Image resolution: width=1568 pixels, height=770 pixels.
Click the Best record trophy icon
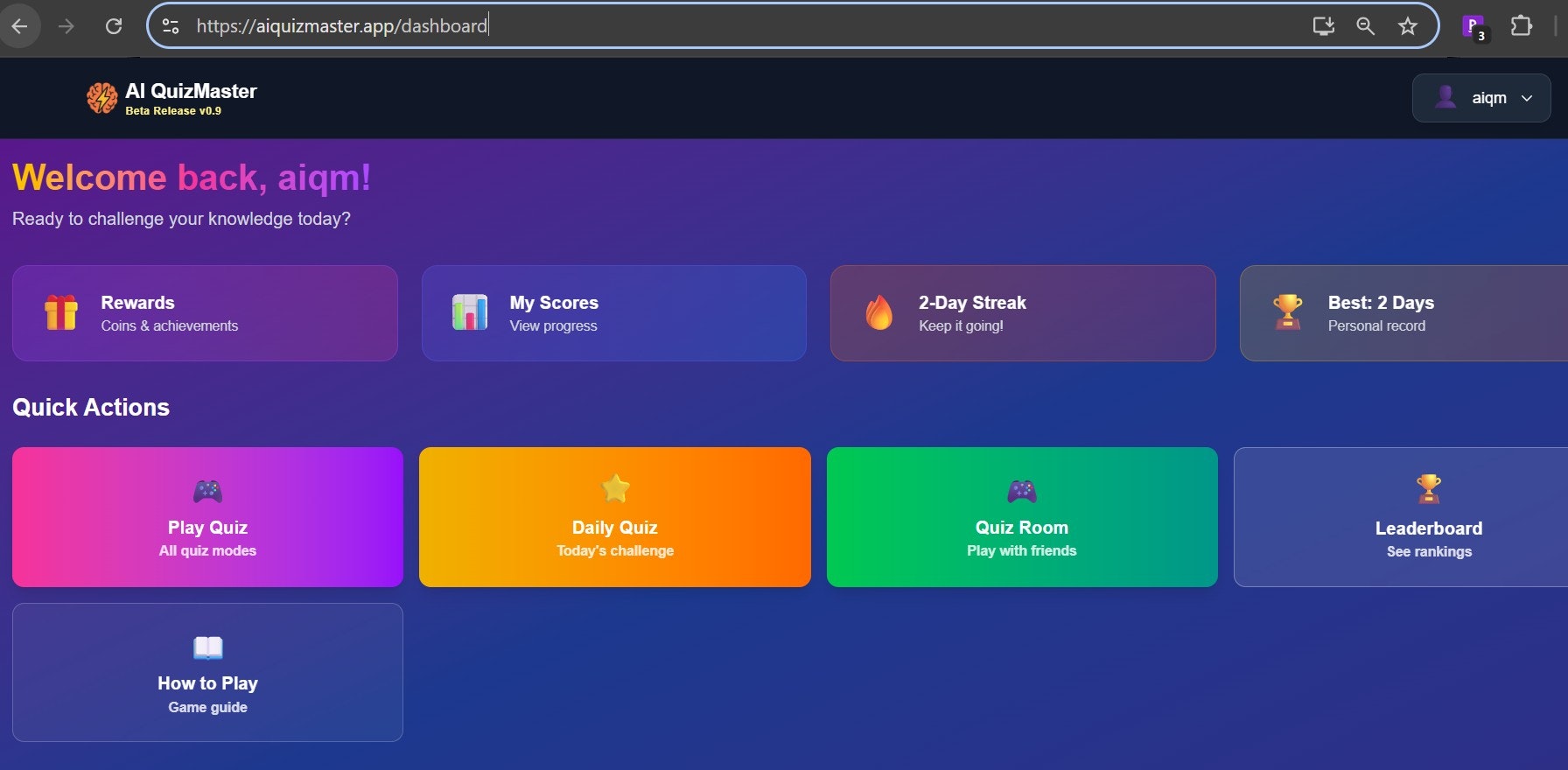pos(1288,312)
